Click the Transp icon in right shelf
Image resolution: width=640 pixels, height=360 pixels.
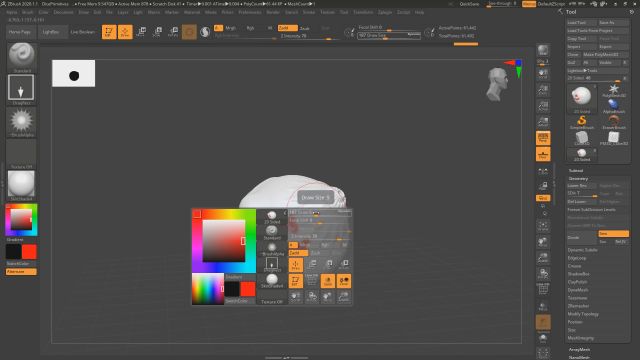[x=543, y=306]
